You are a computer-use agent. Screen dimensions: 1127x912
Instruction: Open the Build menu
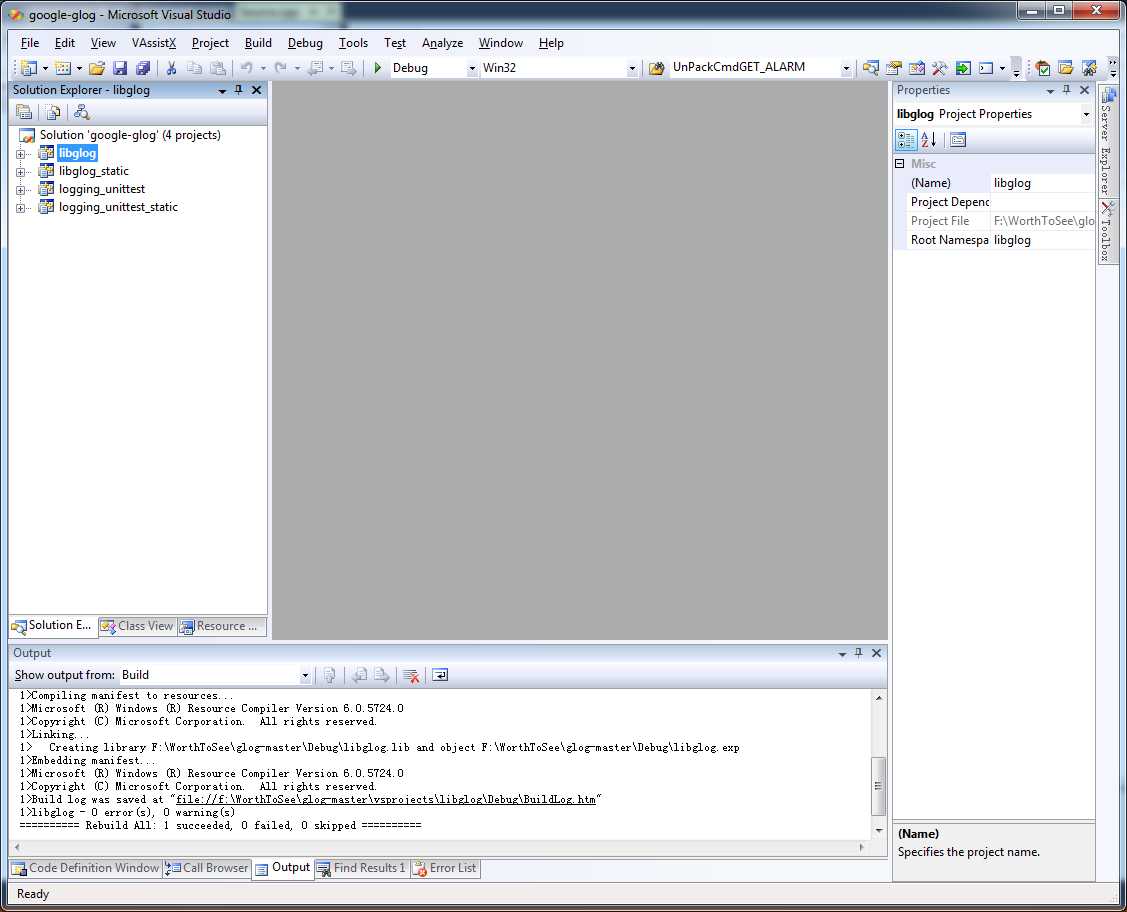pyautogui.click(x=258, y=43)
